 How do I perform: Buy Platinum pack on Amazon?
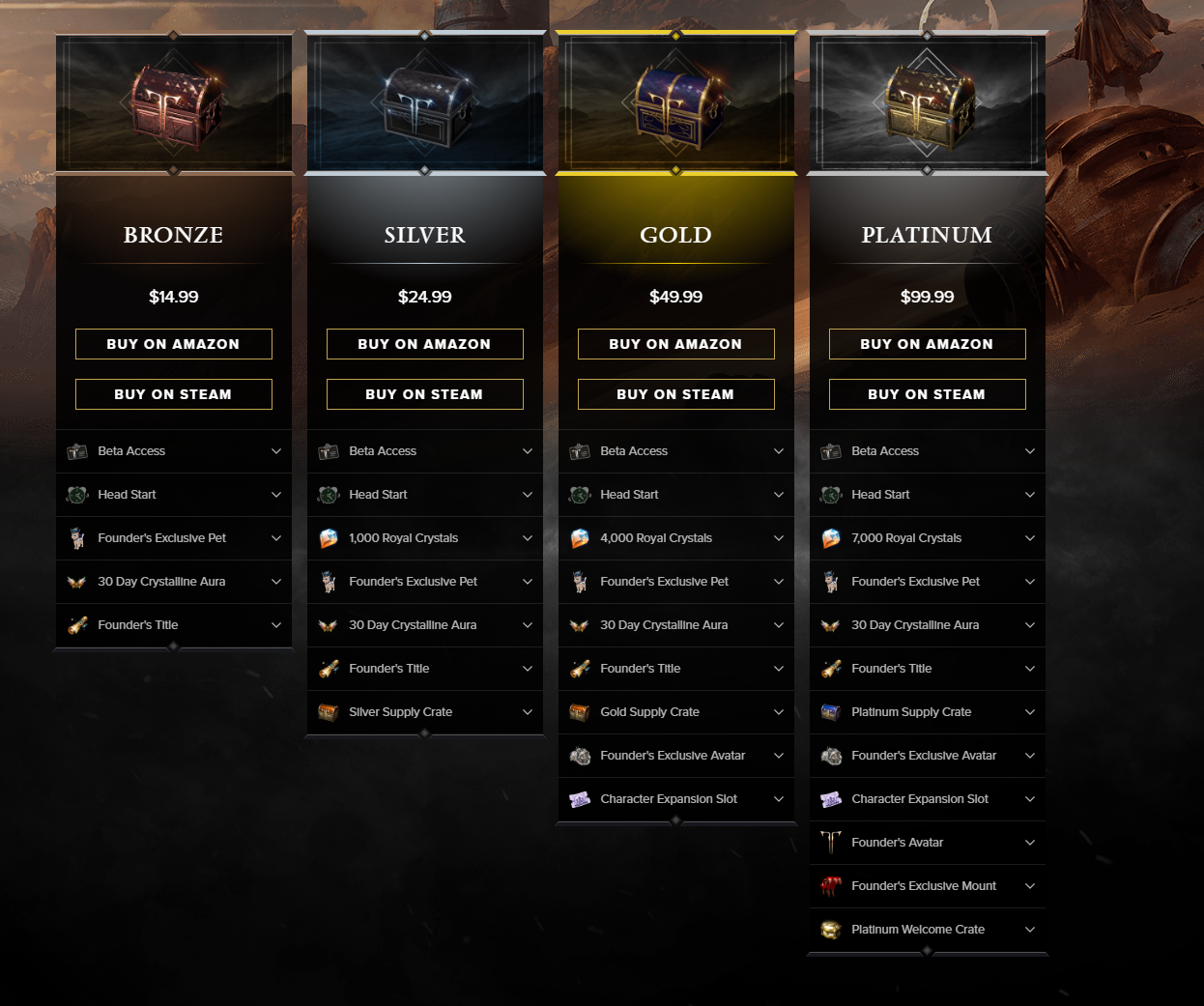click(x=928, y=344)
